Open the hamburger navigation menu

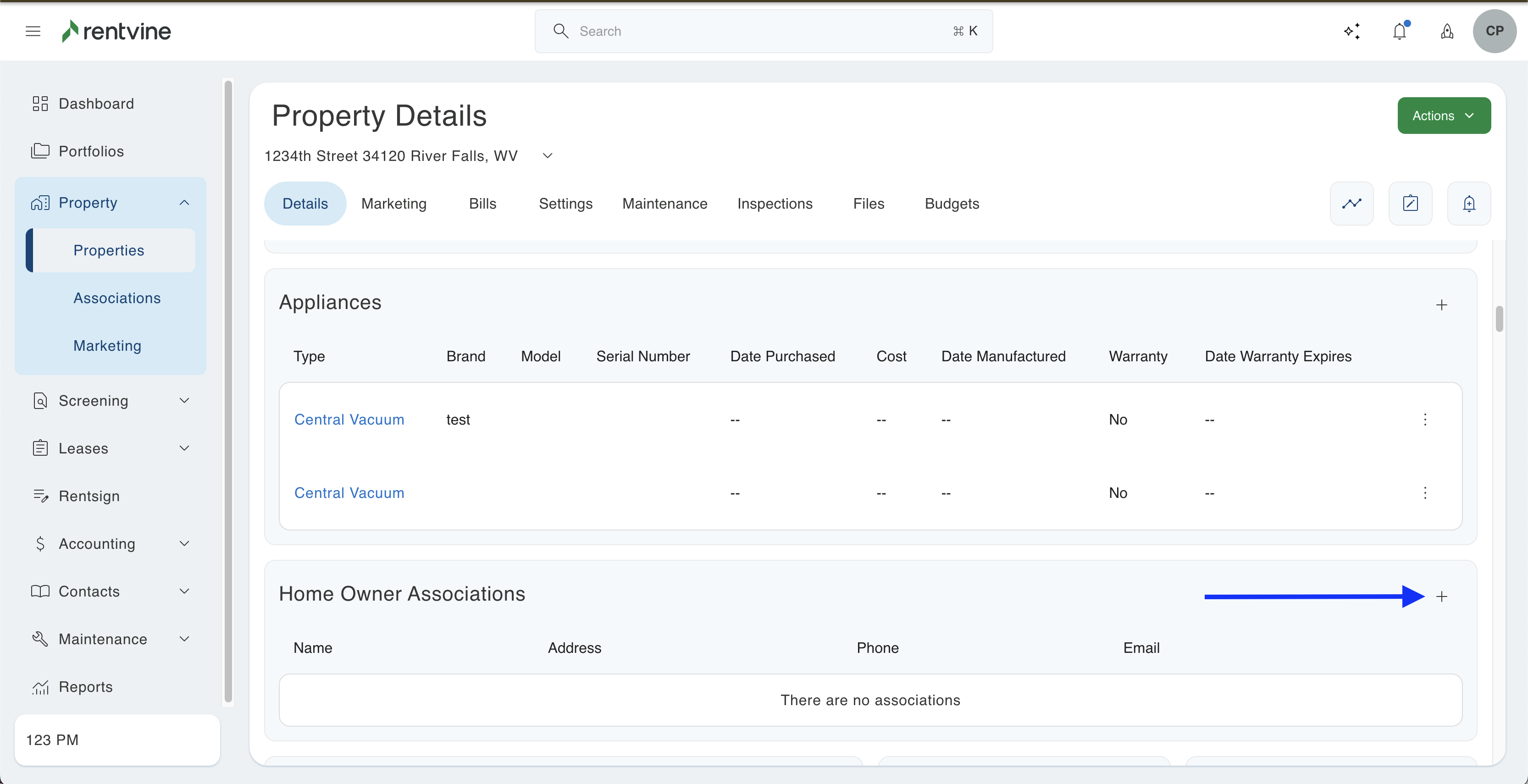33,31
